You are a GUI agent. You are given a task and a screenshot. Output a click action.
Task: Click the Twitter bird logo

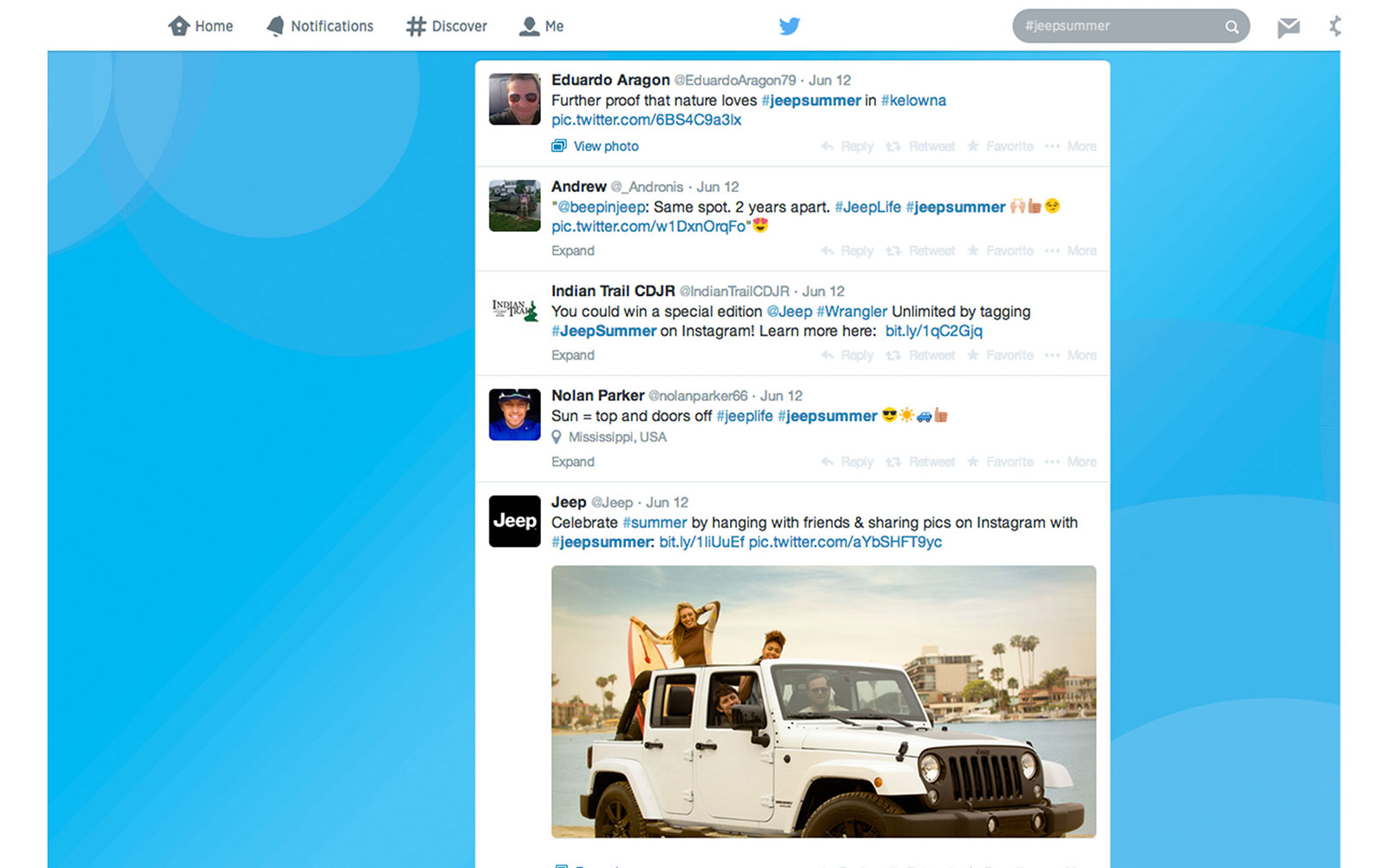point(789,26)
